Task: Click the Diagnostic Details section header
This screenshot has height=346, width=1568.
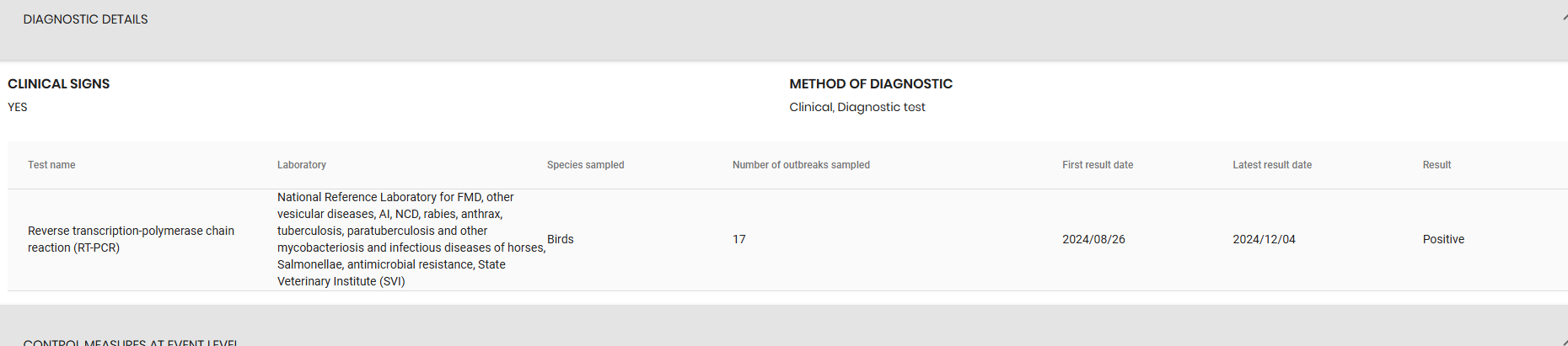Action: [85, 19]
